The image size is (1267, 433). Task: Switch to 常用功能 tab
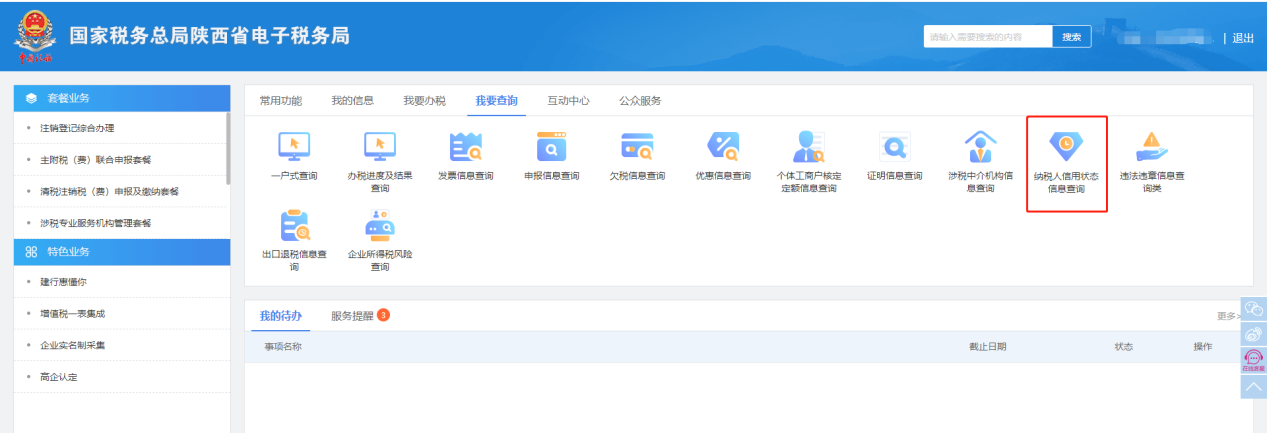[281, 101]
